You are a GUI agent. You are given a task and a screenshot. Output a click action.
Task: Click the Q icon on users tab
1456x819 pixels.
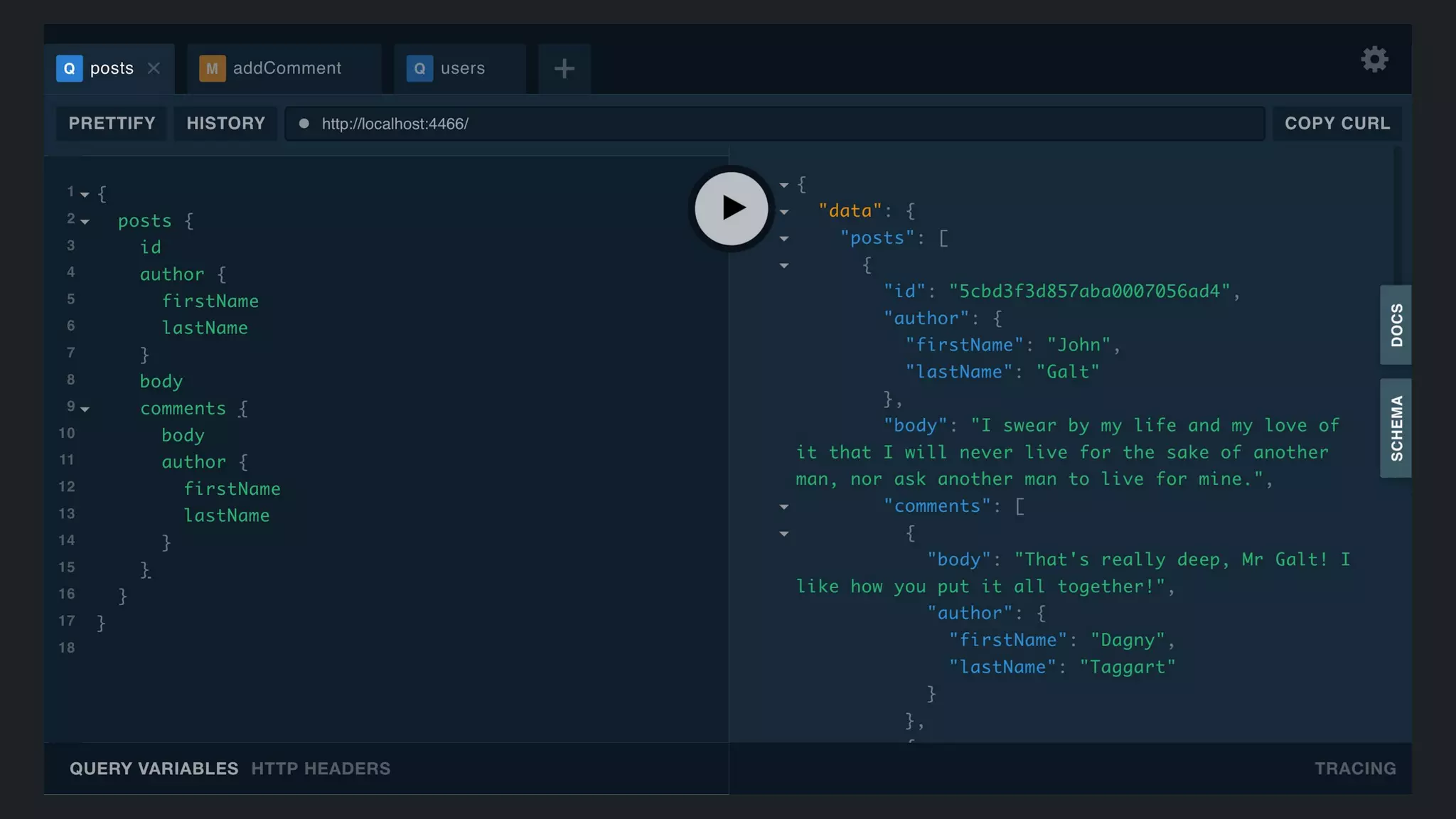[x=419, y=68]
